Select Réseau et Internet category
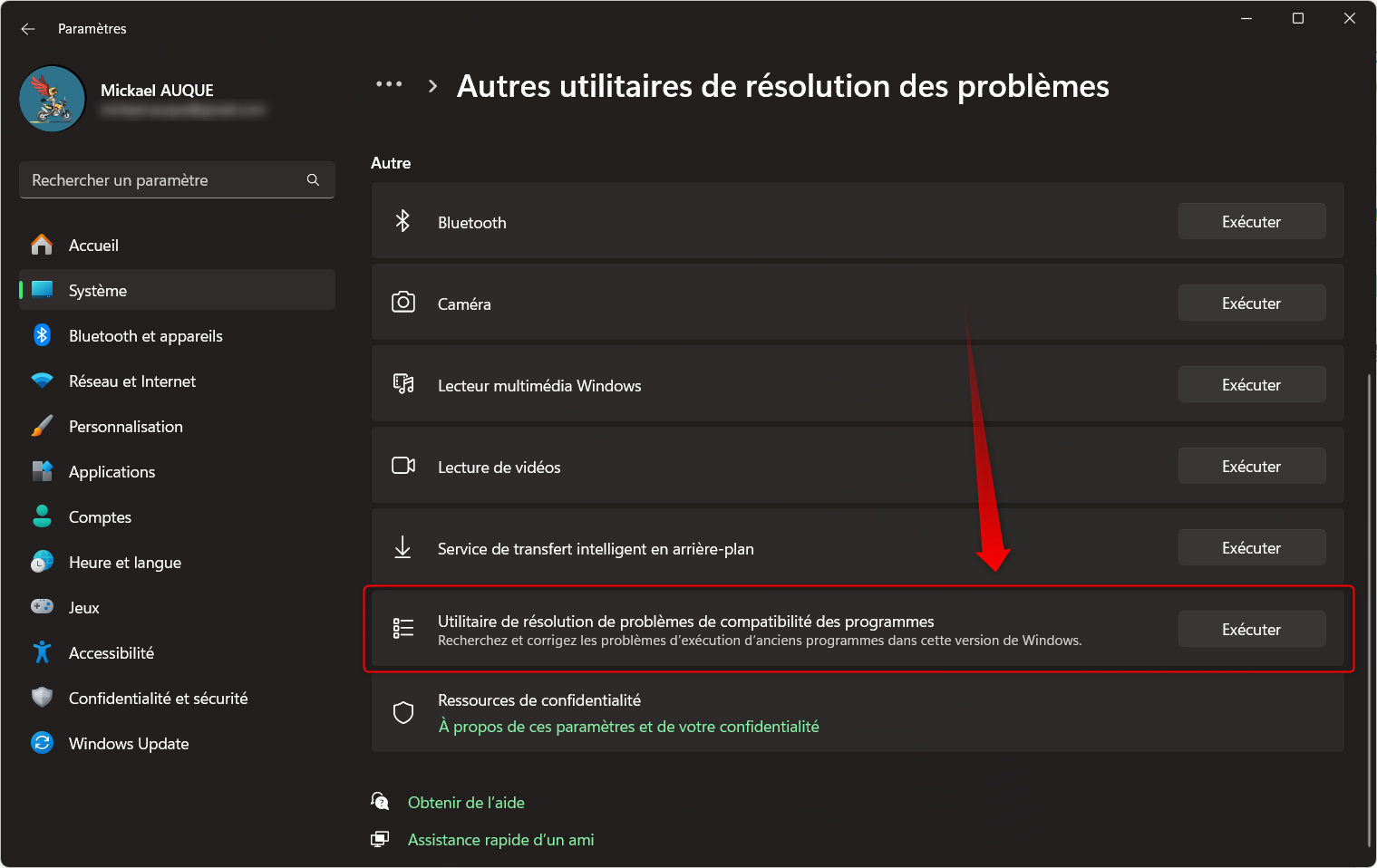Viewport: 1377px width, 868px height. (132, 381)
